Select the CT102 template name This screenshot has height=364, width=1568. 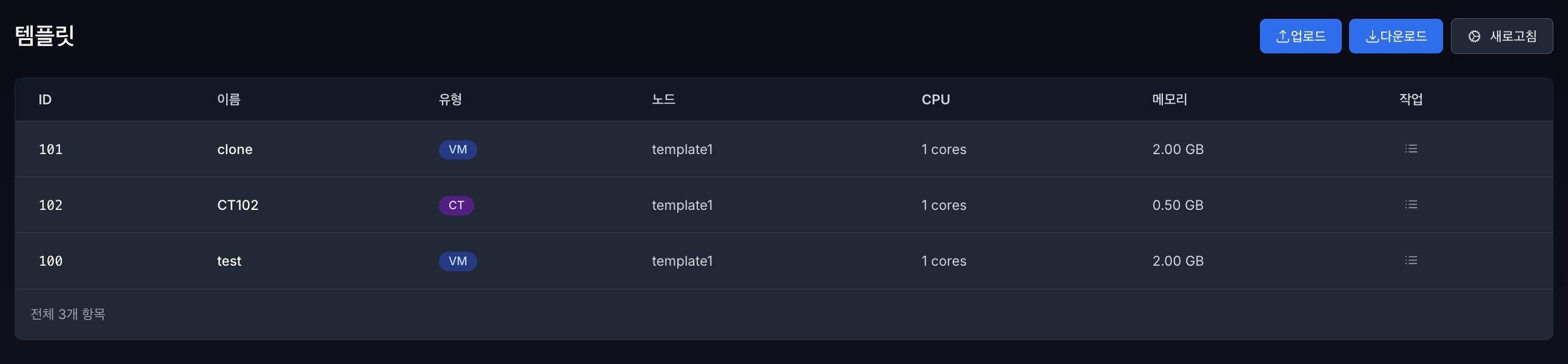tap(238, 206)
